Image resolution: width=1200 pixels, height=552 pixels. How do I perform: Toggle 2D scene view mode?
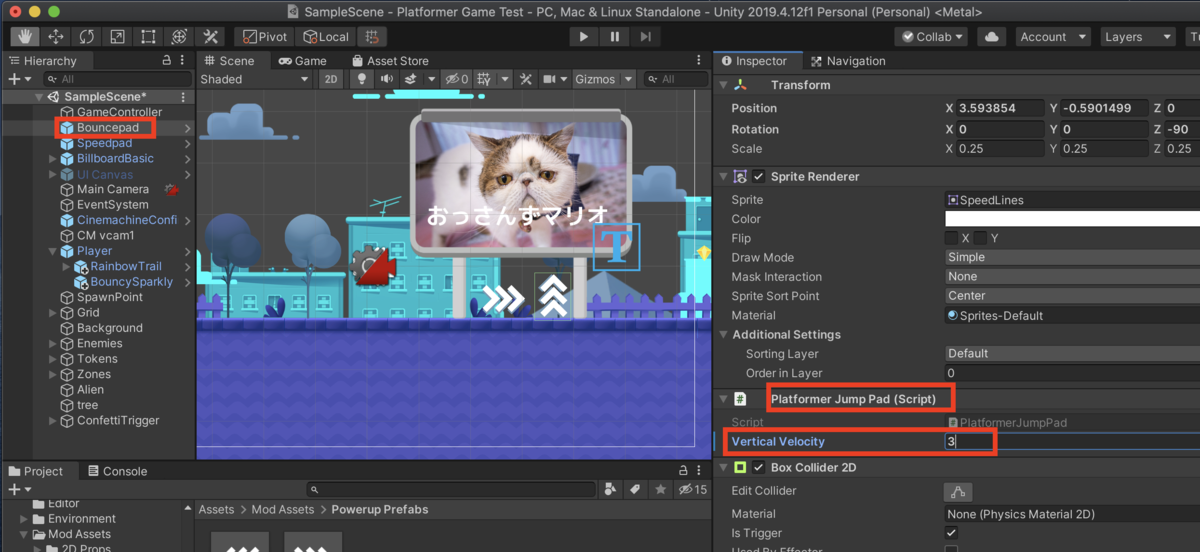pos(331,79)
